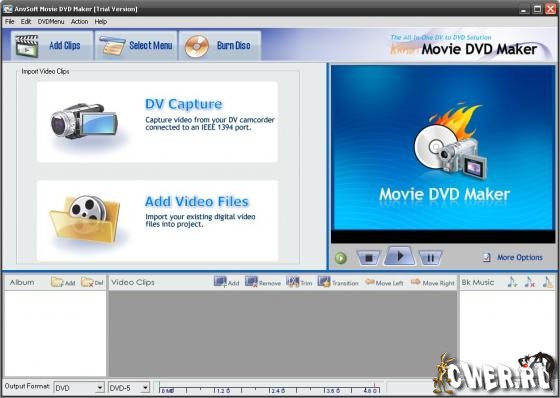Expand the DVD-5 disc type dropdown
Image resolution: width=560 pixels, height=398 pixels.
coord(145,387)
